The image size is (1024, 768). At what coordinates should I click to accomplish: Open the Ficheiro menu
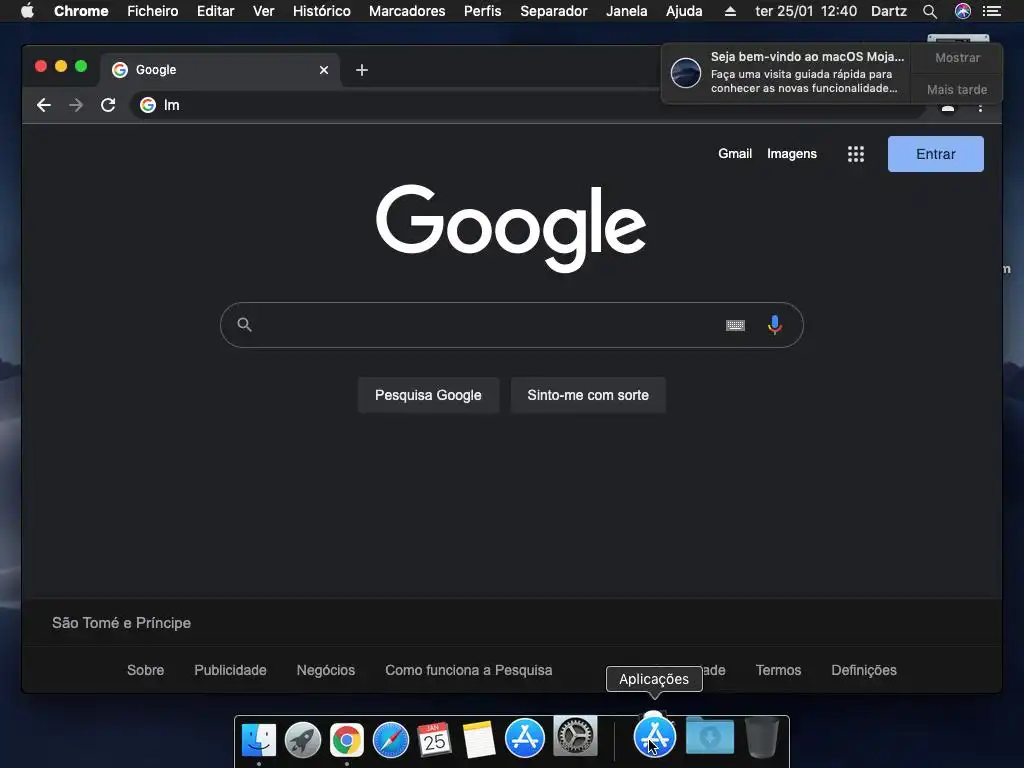[x=152, y=11]
